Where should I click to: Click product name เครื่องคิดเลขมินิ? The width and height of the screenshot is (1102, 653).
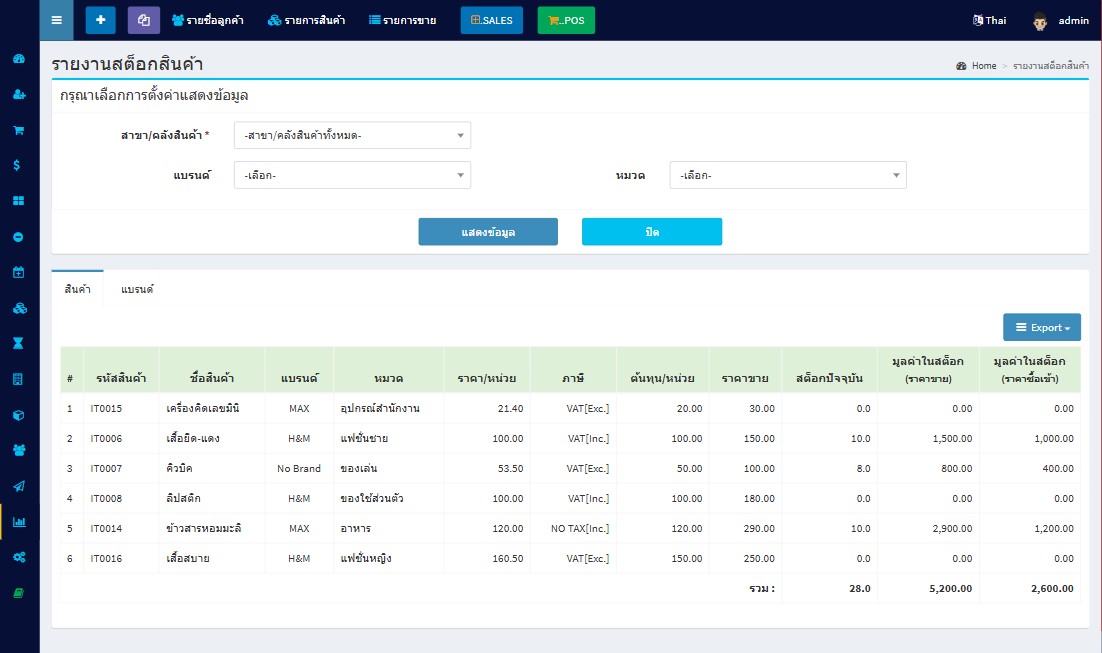coord(202,408)
